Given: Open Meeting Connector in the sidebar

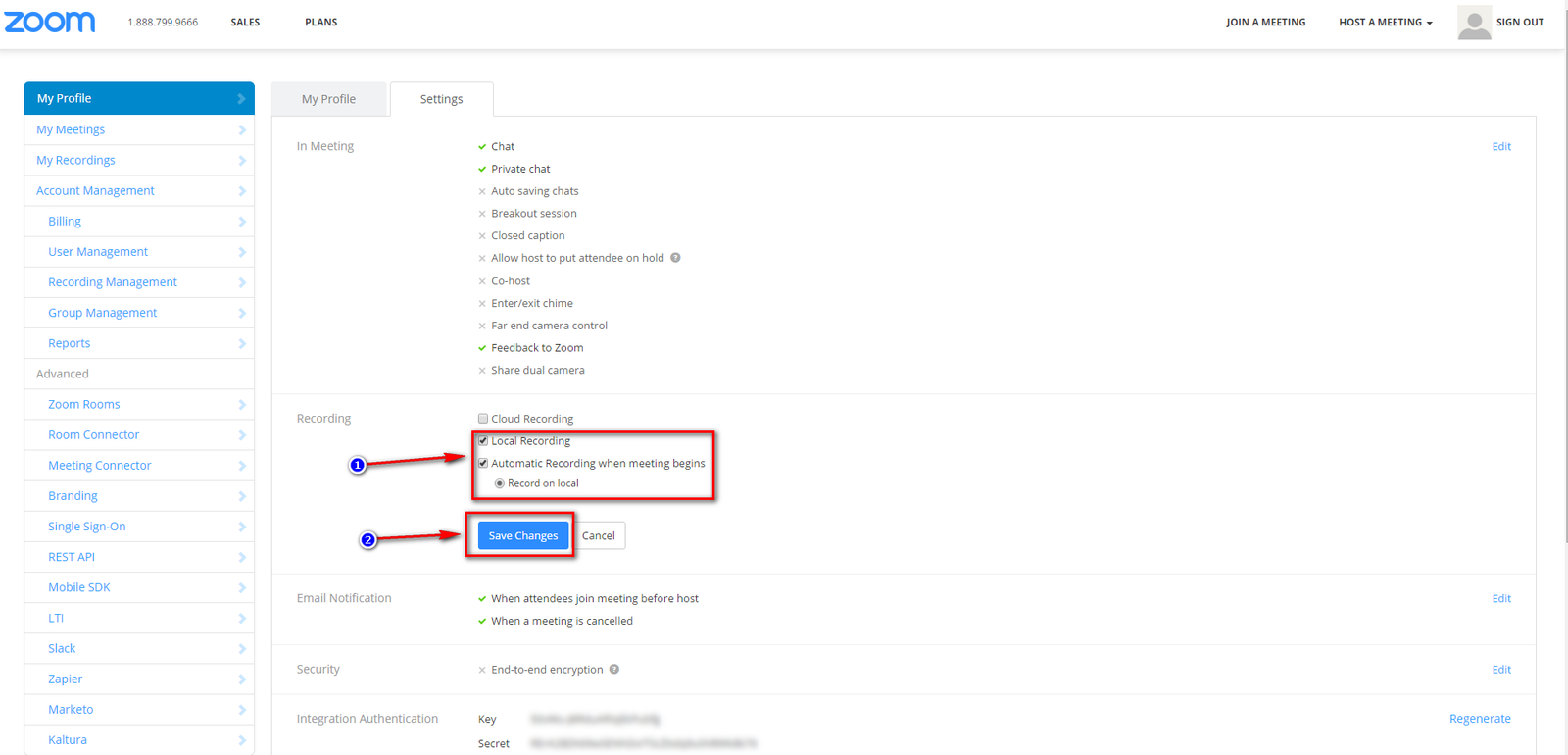Looking at the screenshot, I should click(139, 466).
